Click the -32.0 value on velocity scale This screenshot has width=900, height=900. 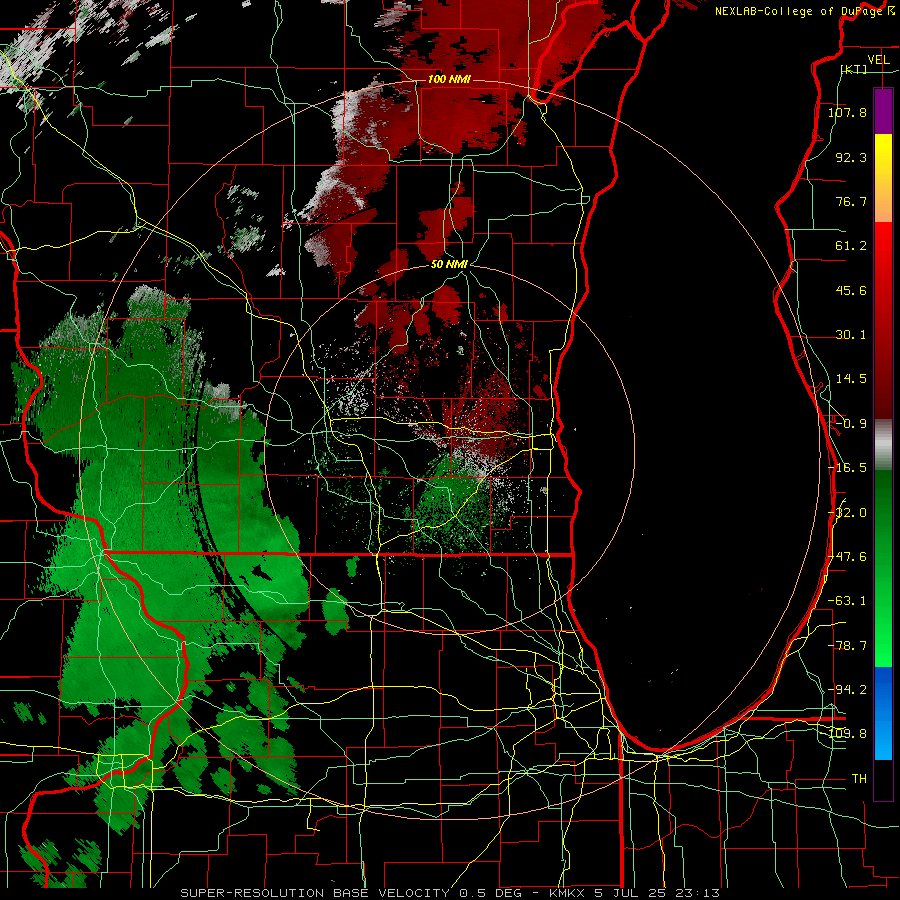(847, 513)
